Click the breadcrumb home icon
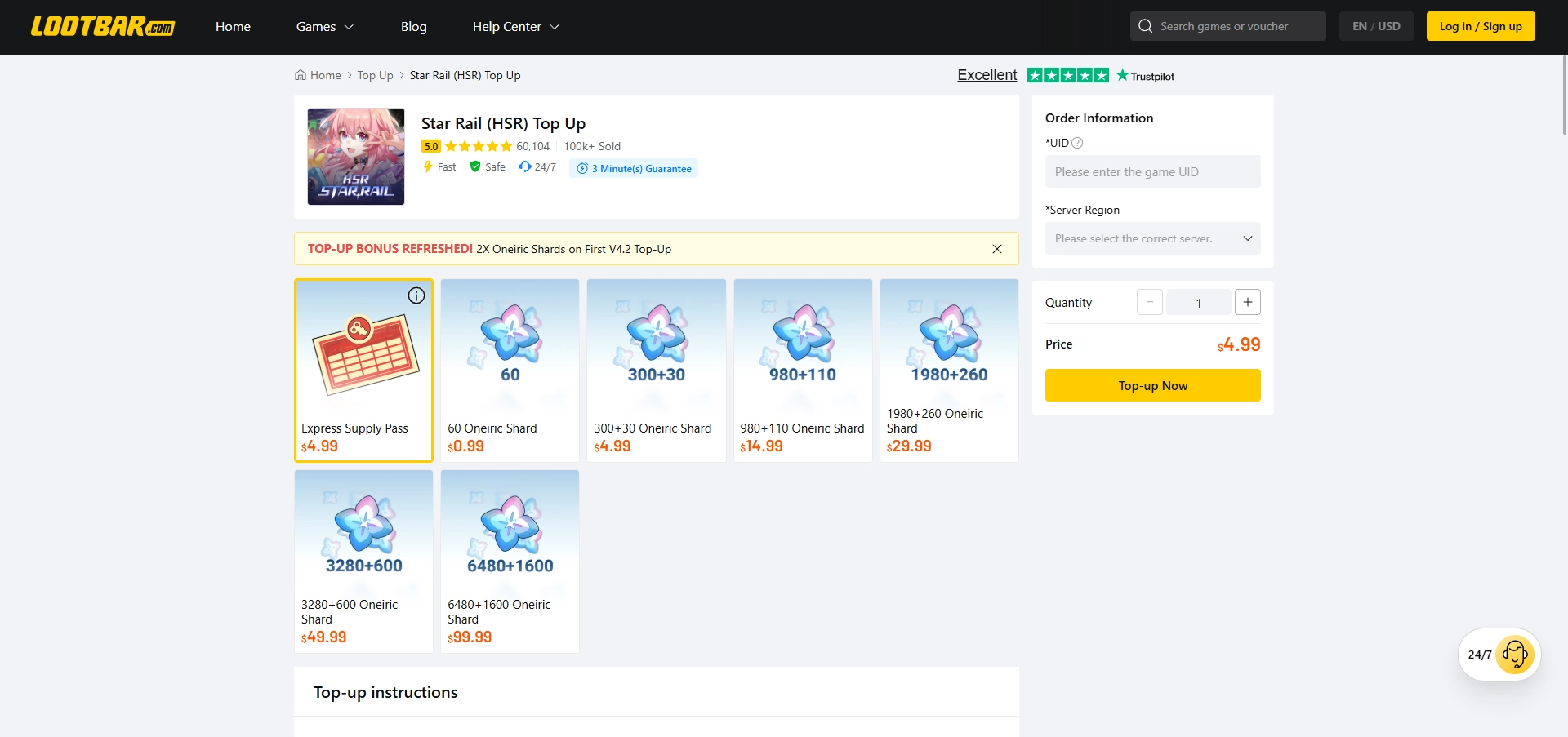The height and width of the screenshot is (737, 1568). (x=301, y=75)
